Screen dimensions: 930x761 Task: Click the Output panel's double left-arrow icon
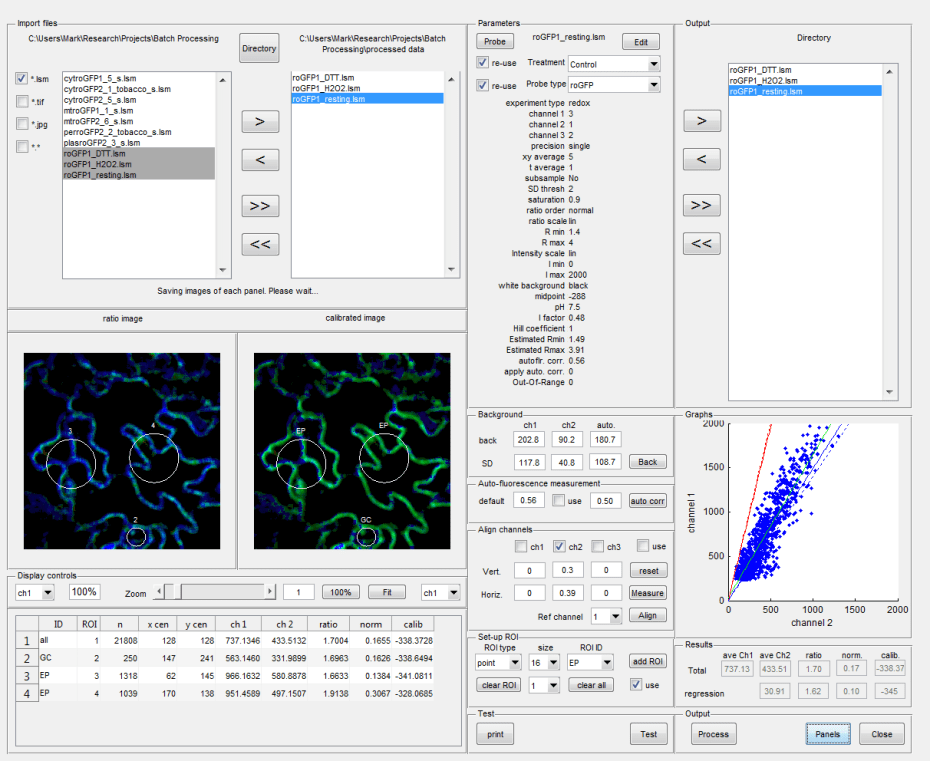(703, 243)
